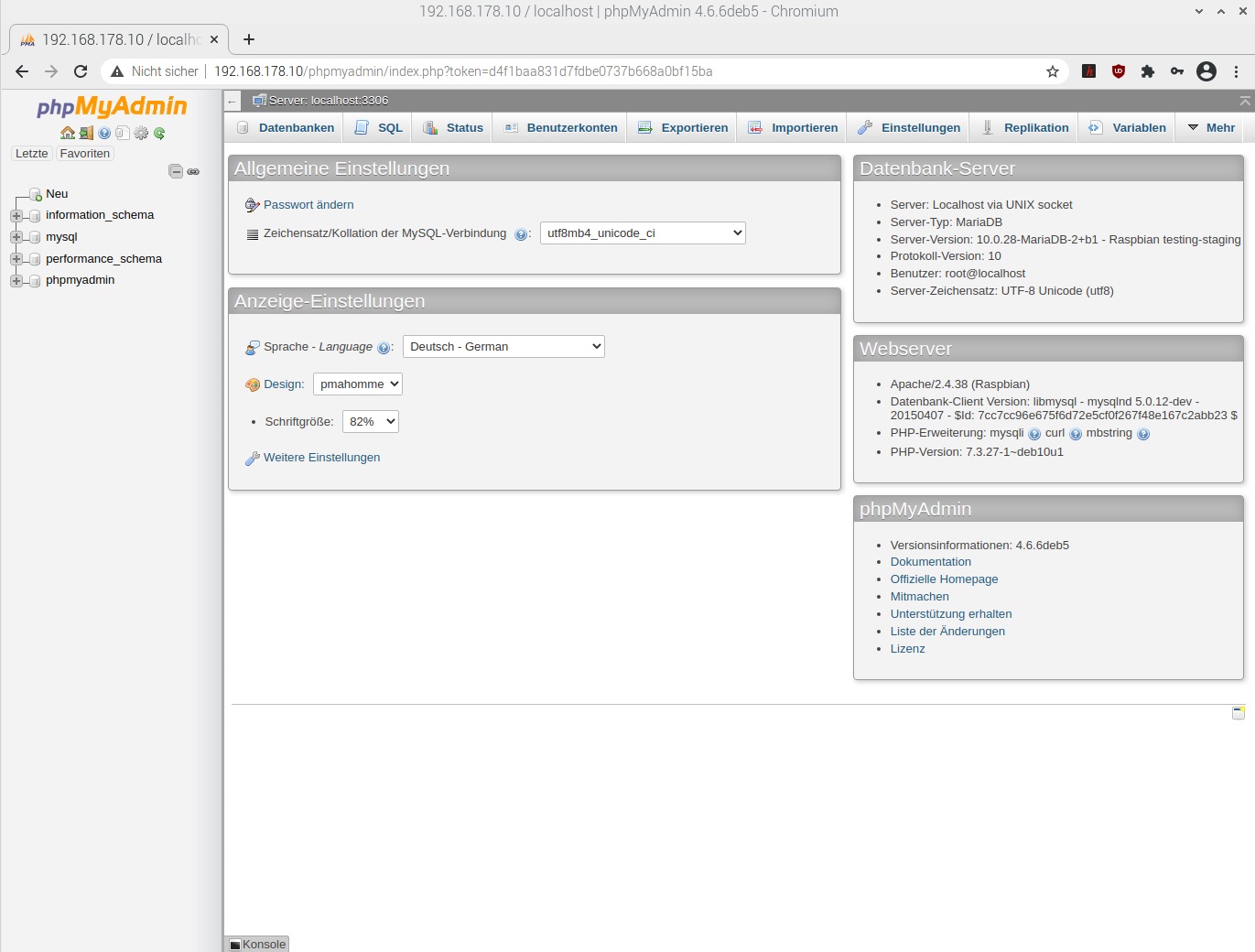Open the Design theme dropdown
1255x952 pixels.
pos(357,384)
